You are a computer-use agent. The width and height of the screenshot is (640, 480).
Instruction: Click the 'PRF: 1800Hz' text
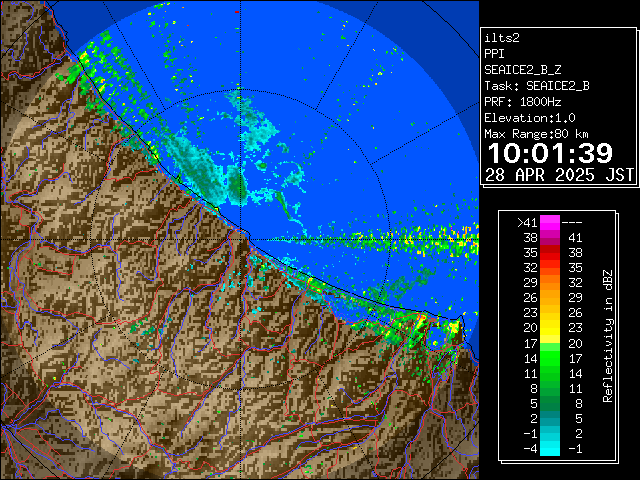pyautogui.click(x=523, y=102)
